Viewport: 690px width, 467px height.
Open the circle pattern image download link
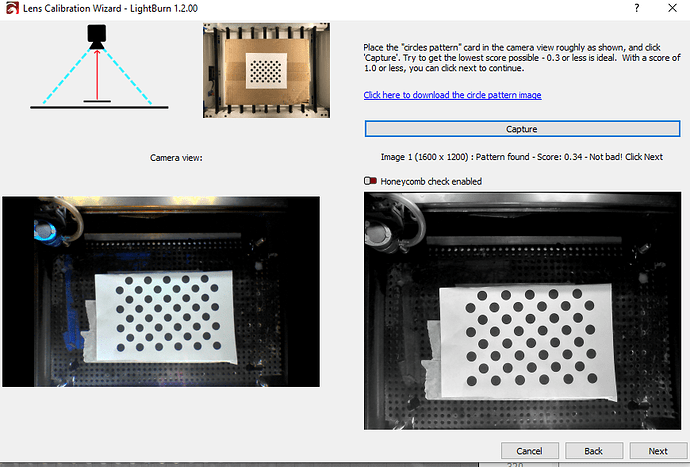(x=452, y=95)
